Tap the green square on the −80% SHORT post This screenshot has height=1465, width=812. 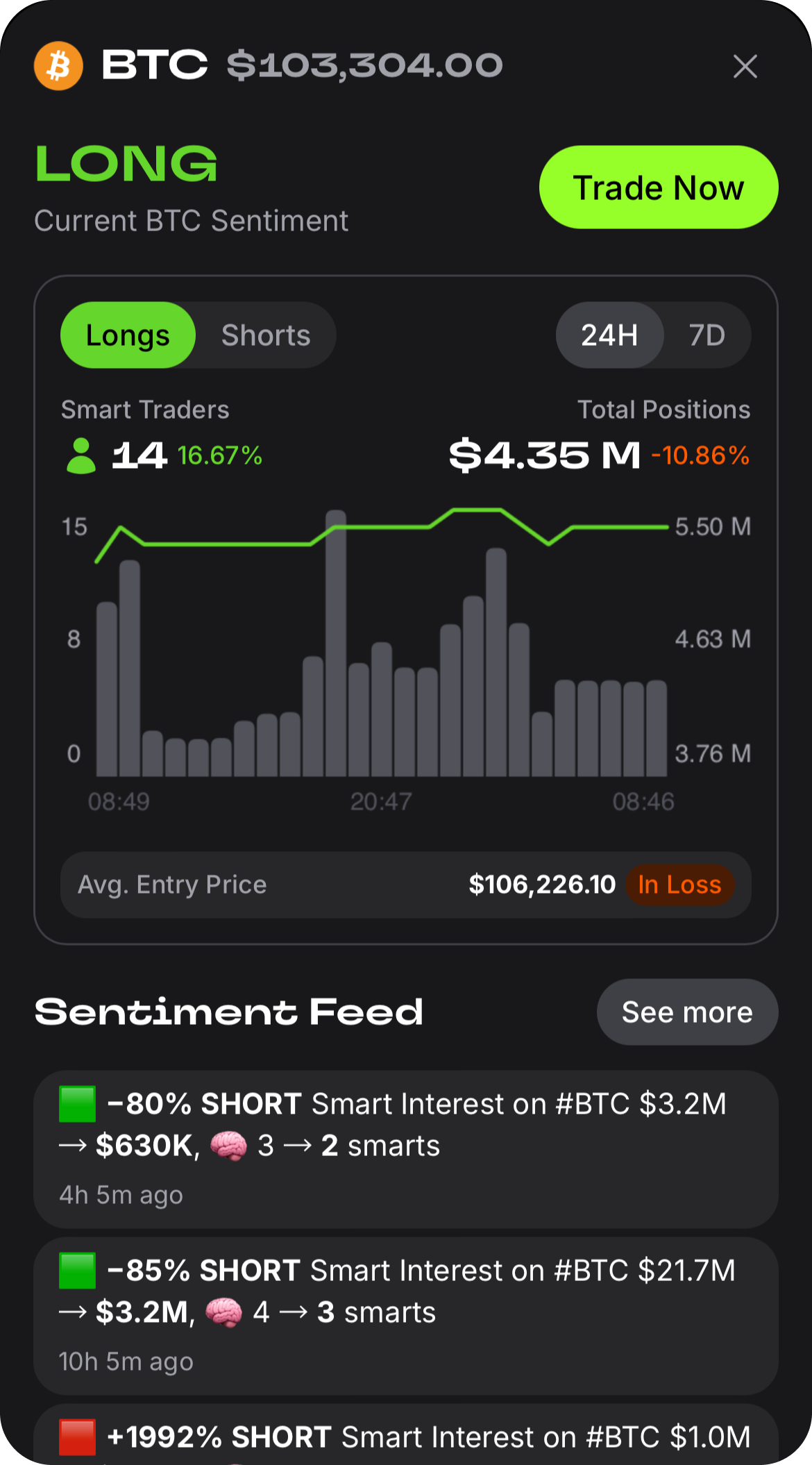pos(77,1104)
